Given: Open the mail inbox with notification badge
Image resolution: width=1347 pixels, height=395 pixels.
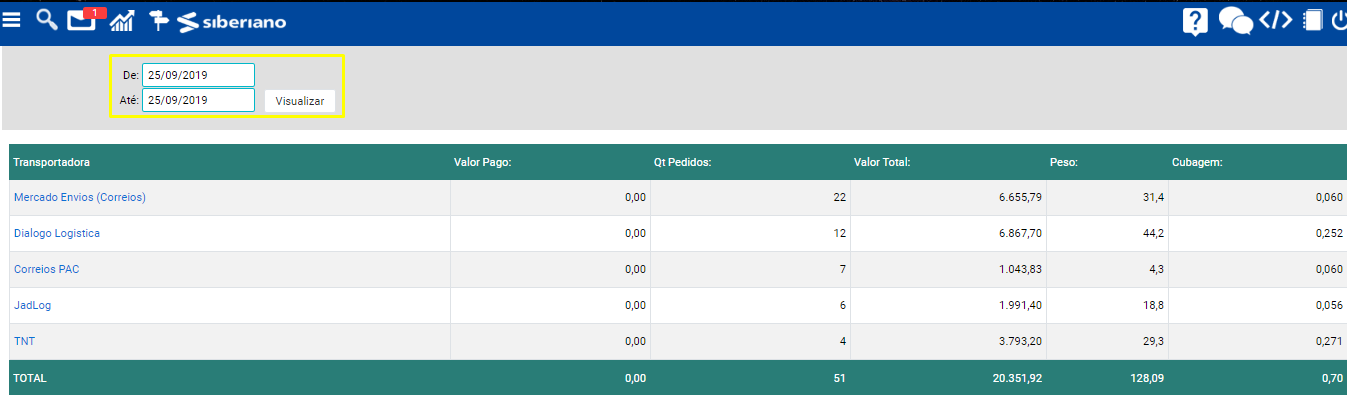Looking at the screenshot, I should (x=84, y=19).
